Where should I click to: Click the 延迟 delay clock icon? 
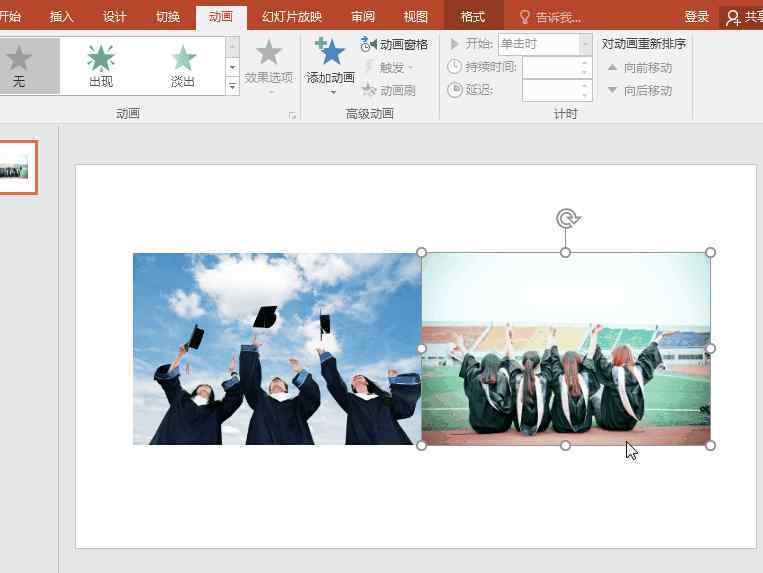coord(454,90)
